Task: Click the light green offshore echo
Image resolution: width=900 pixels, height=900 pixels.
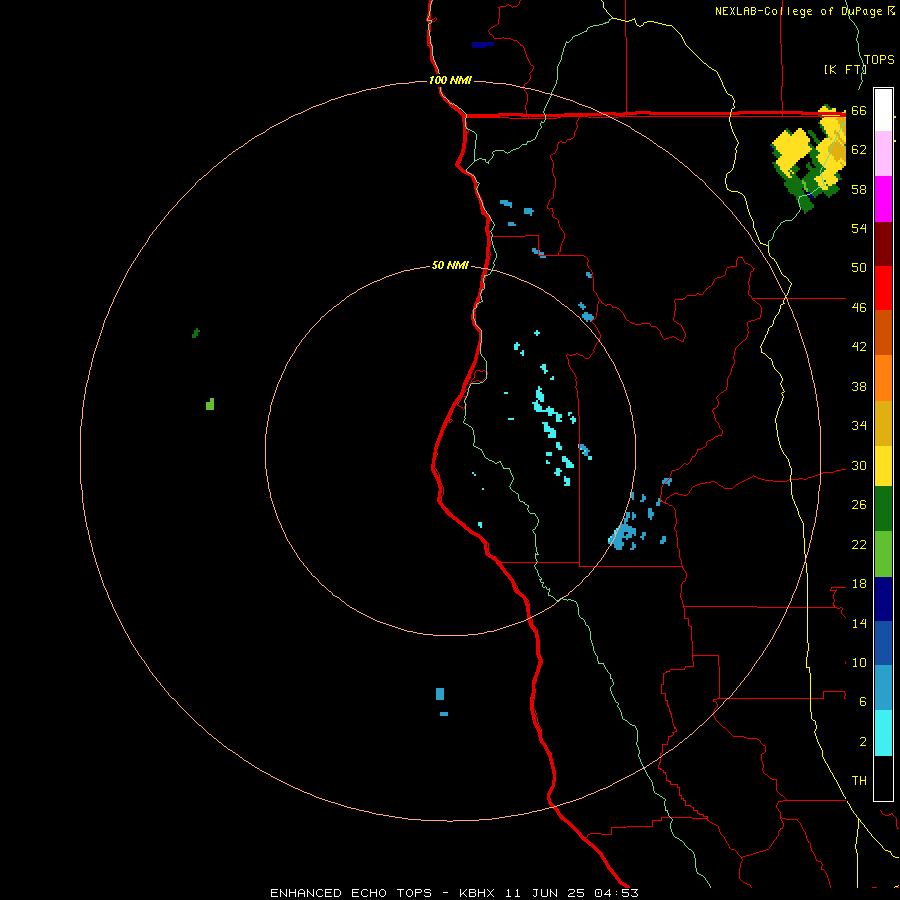Action: [210, 404]
